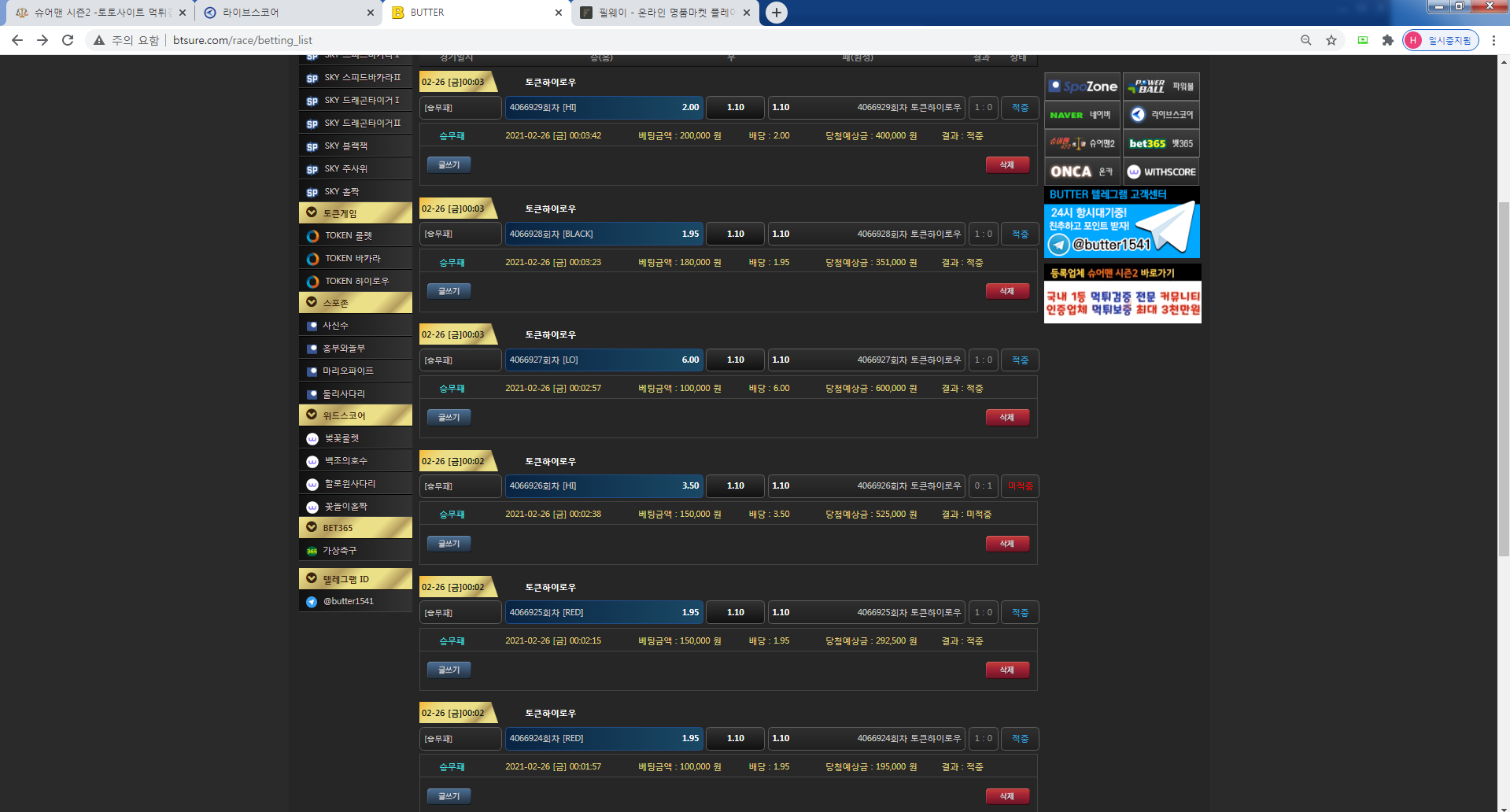The height and width of the screenshot is (812, 1510).
Task: Open SKY 블랙잭 in sidebar menu
Action: [x=346, y=146]
